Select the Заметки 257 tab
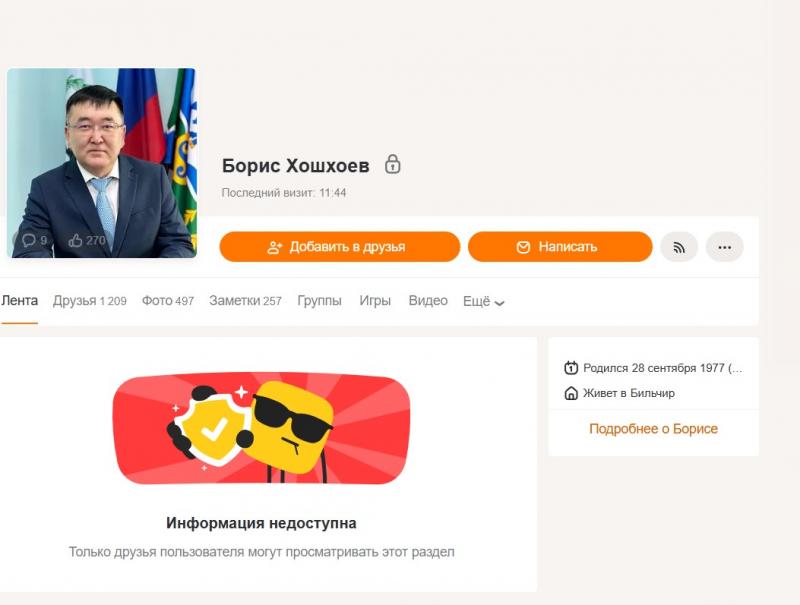The height and width of the screenshot is (605, 800). (245, 301)
